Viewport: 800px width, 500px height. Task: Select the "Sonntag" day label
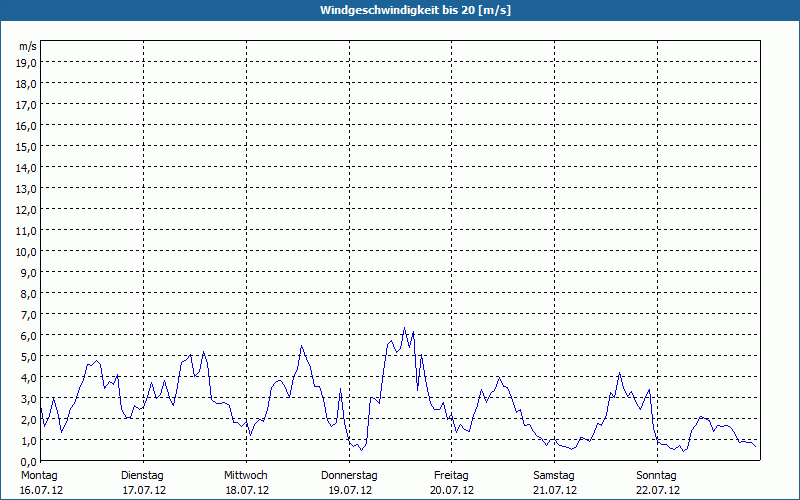pyautogui.click(x=657, y=475)
